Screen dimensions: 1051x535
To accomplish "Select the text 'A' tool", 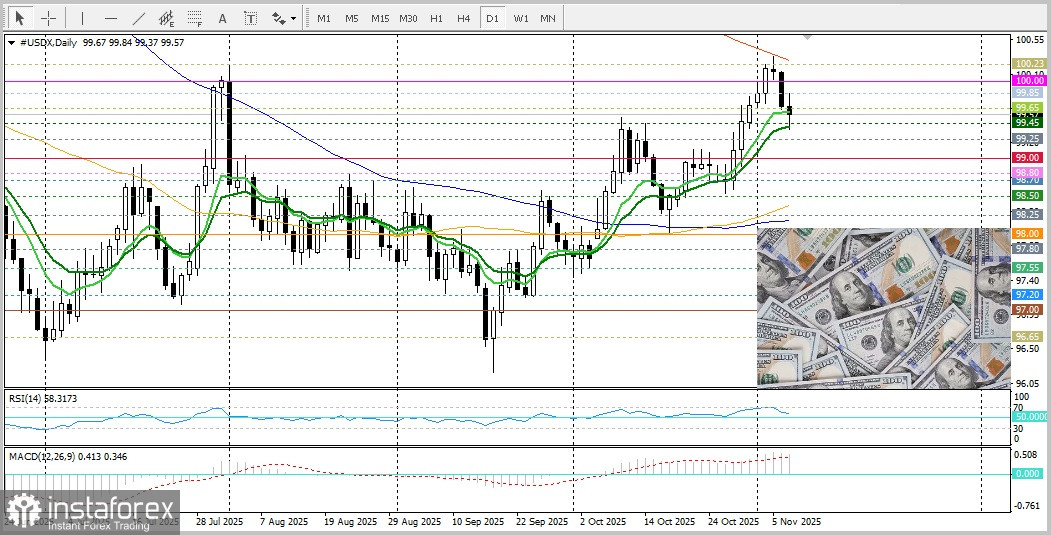I will (222, 18).
